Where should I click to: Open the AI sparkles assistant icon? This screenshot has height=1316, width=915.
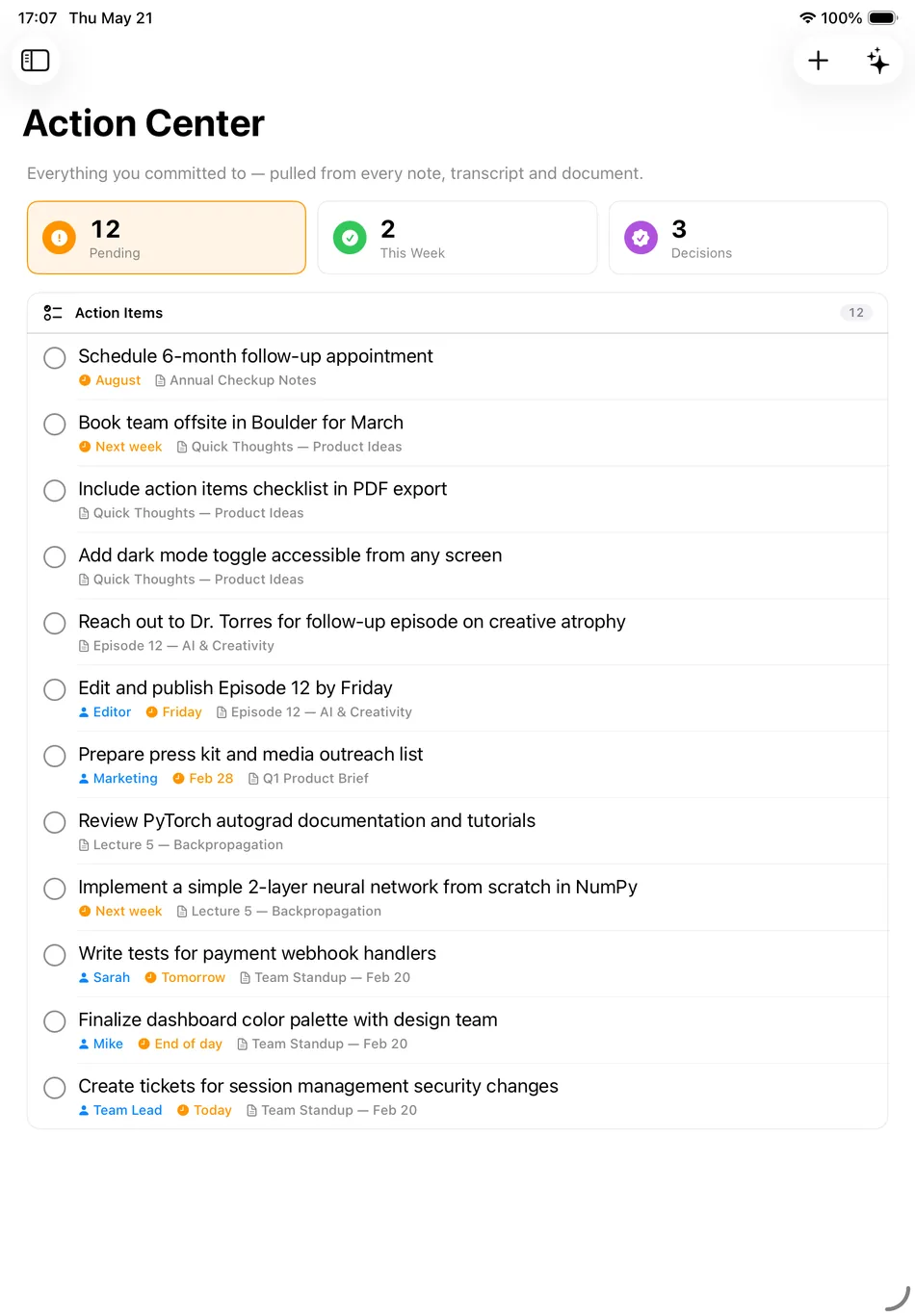coord(877,61)
